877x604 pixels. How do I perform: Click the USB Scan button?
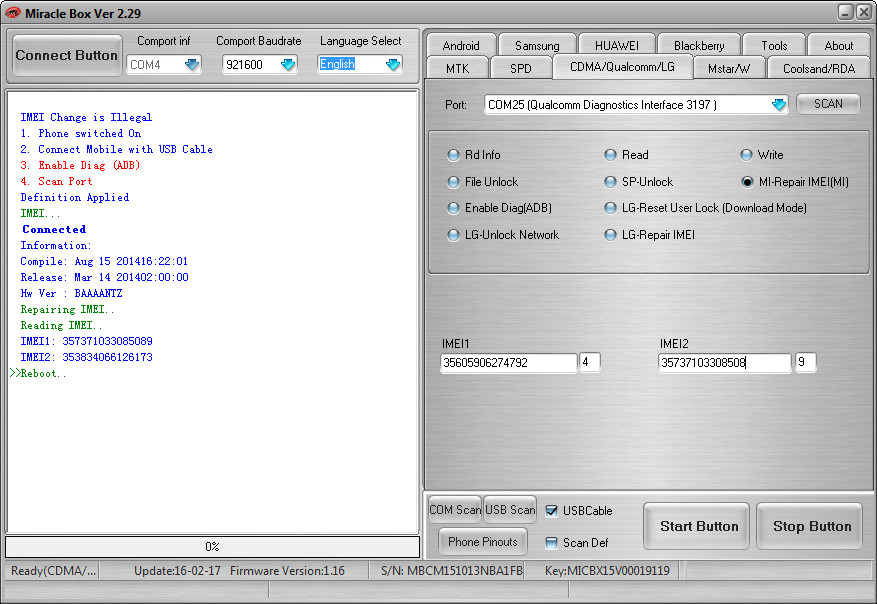510,509
